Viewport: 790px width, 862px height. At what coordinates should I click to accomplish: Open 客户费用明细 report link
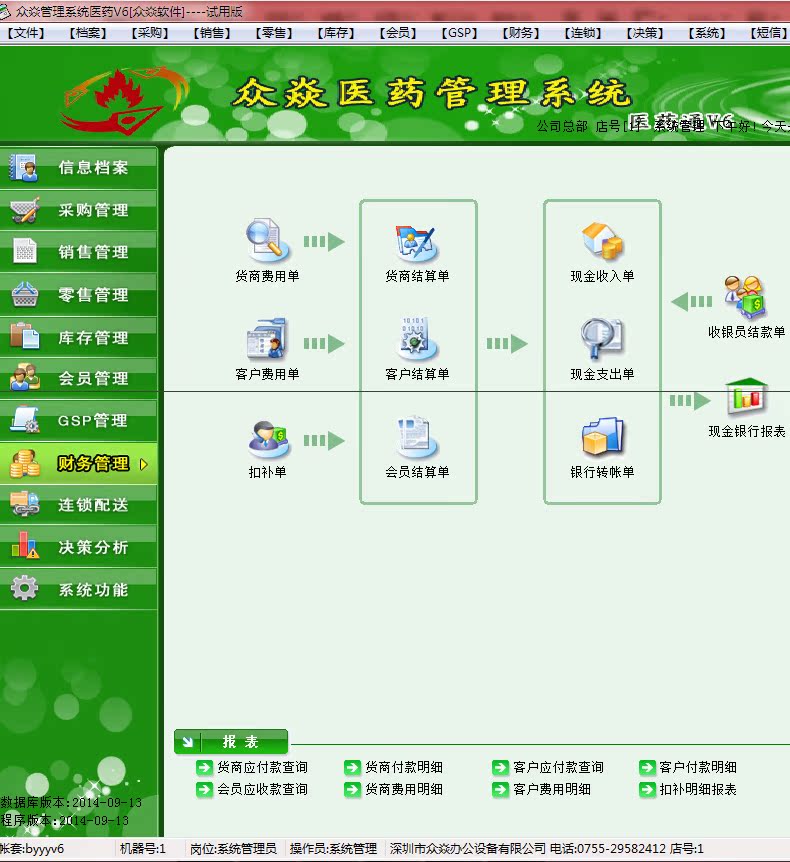click(x=552, y=789)
